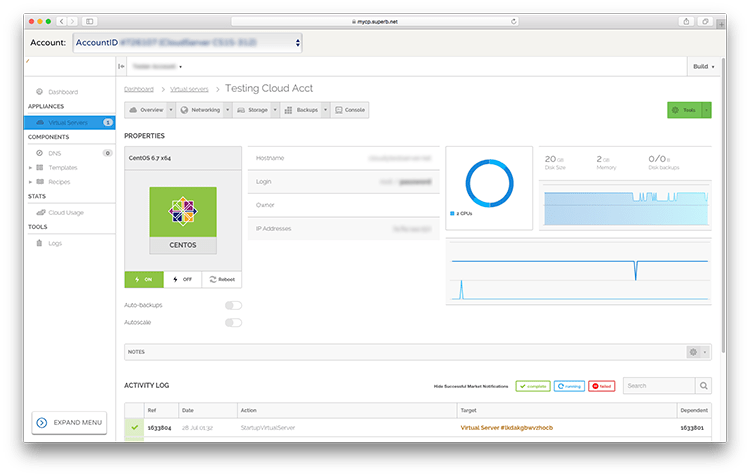Click the Virtual Servers count badge

point(108,122)
